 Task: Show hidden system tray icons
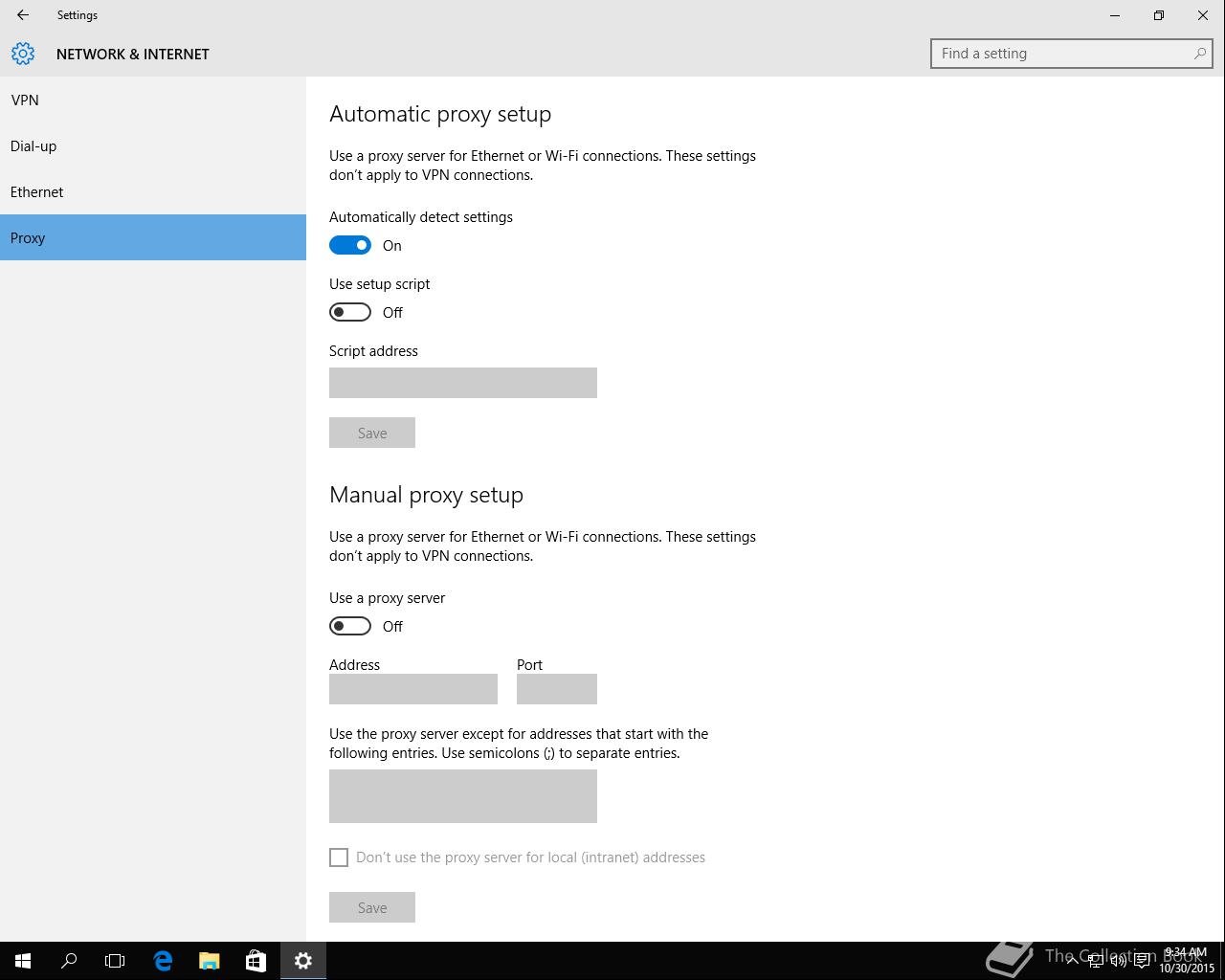pos(1072,961)
